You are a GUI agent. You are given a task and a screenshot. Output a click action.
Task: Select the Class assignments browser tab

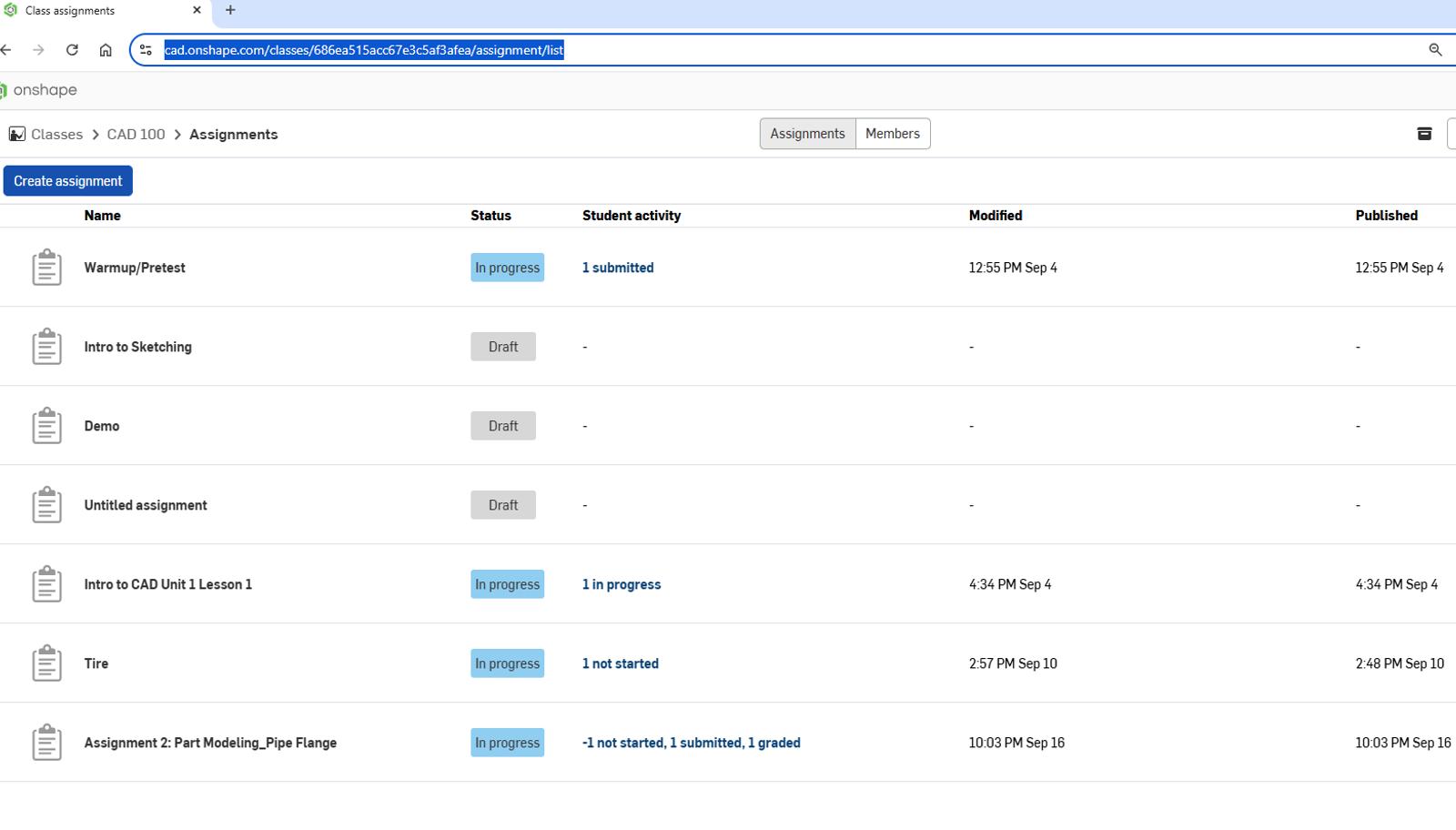coord(100,11)
